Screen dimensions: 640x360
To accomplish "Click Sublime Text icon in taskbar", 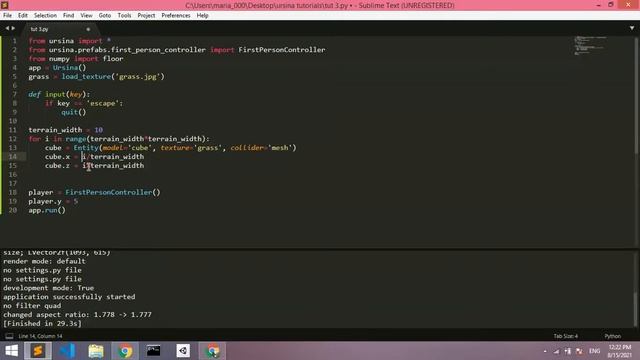I will point(38,351).
